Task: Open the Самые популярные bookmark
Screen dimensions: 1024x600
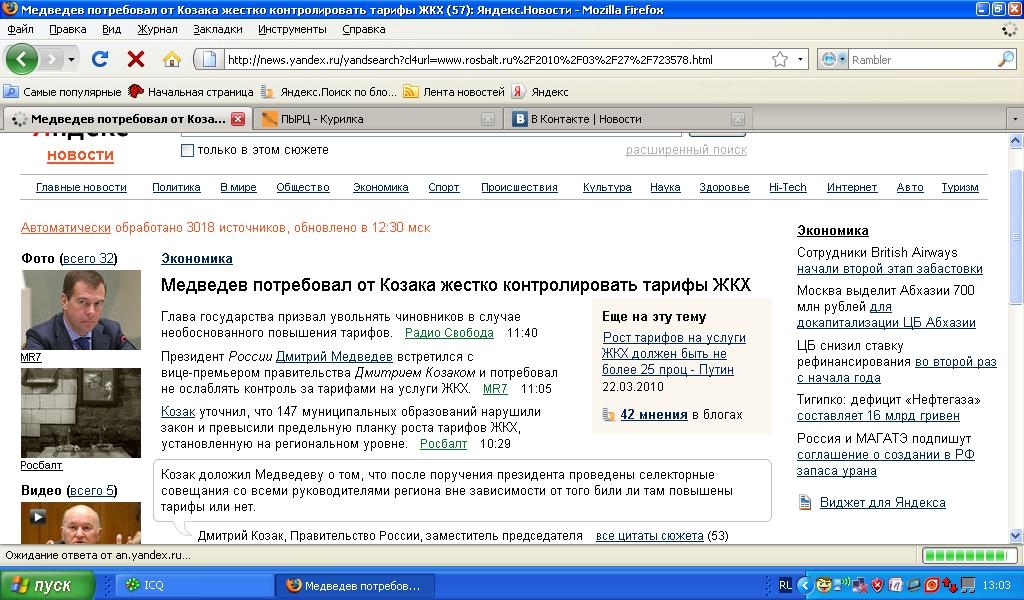Action: coord(63,92)
